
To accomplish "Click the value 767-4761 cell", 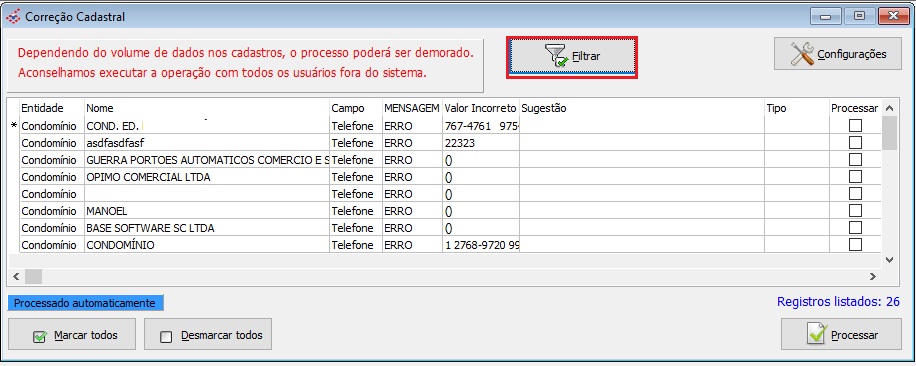I will [481, 126].
